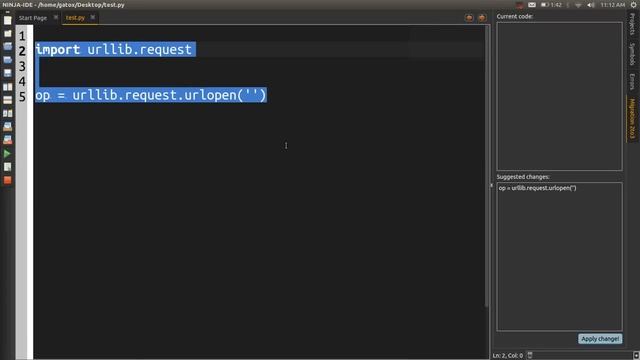Click the Follow Mode two-page icon

tap(7, 113)
